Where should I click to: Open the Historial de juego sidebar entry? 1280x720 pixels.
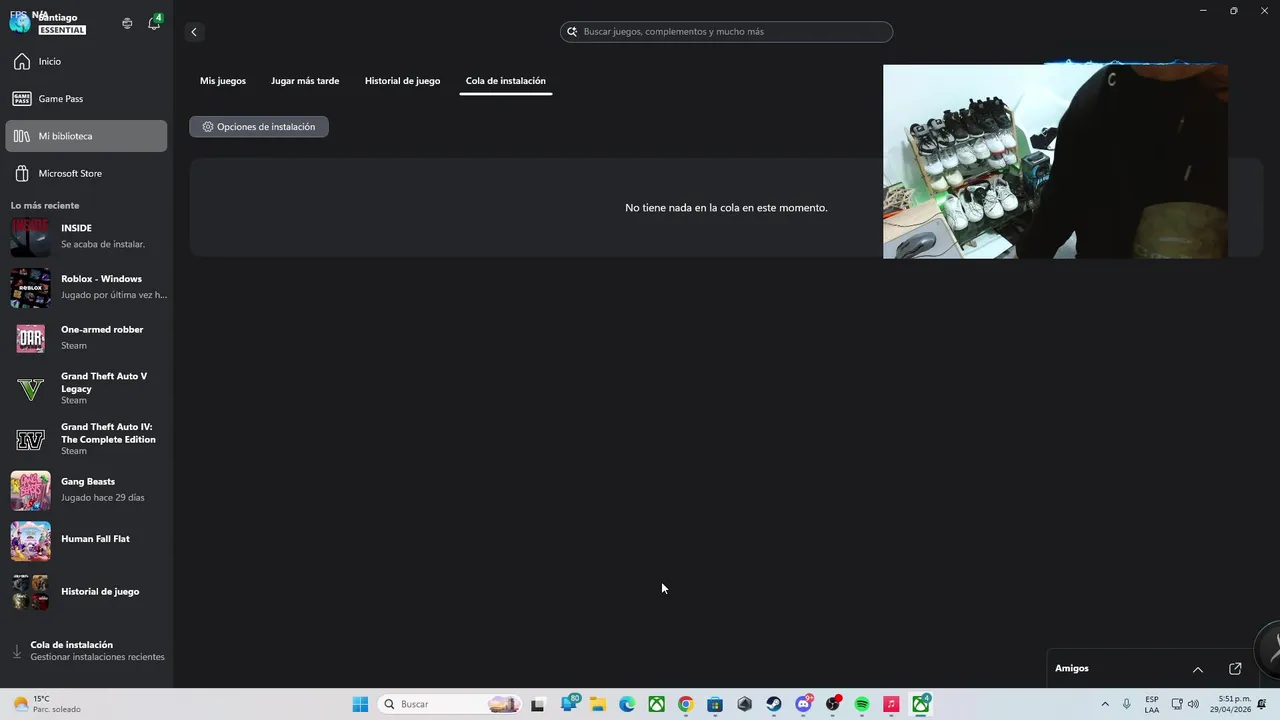tap(86, 592)
